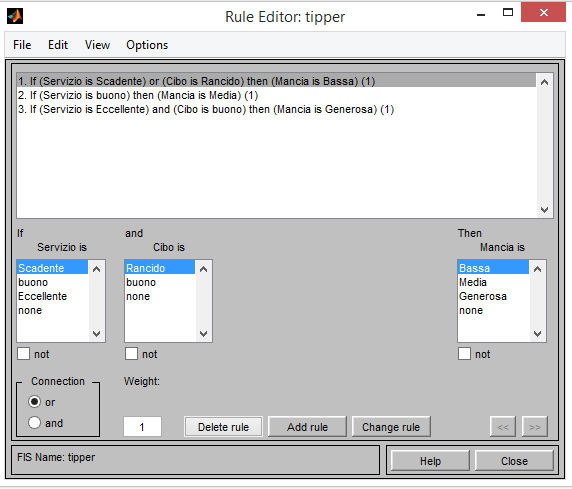Open the Options menu
This screenshot has height=489, width=572.
[x=147, y=45]
